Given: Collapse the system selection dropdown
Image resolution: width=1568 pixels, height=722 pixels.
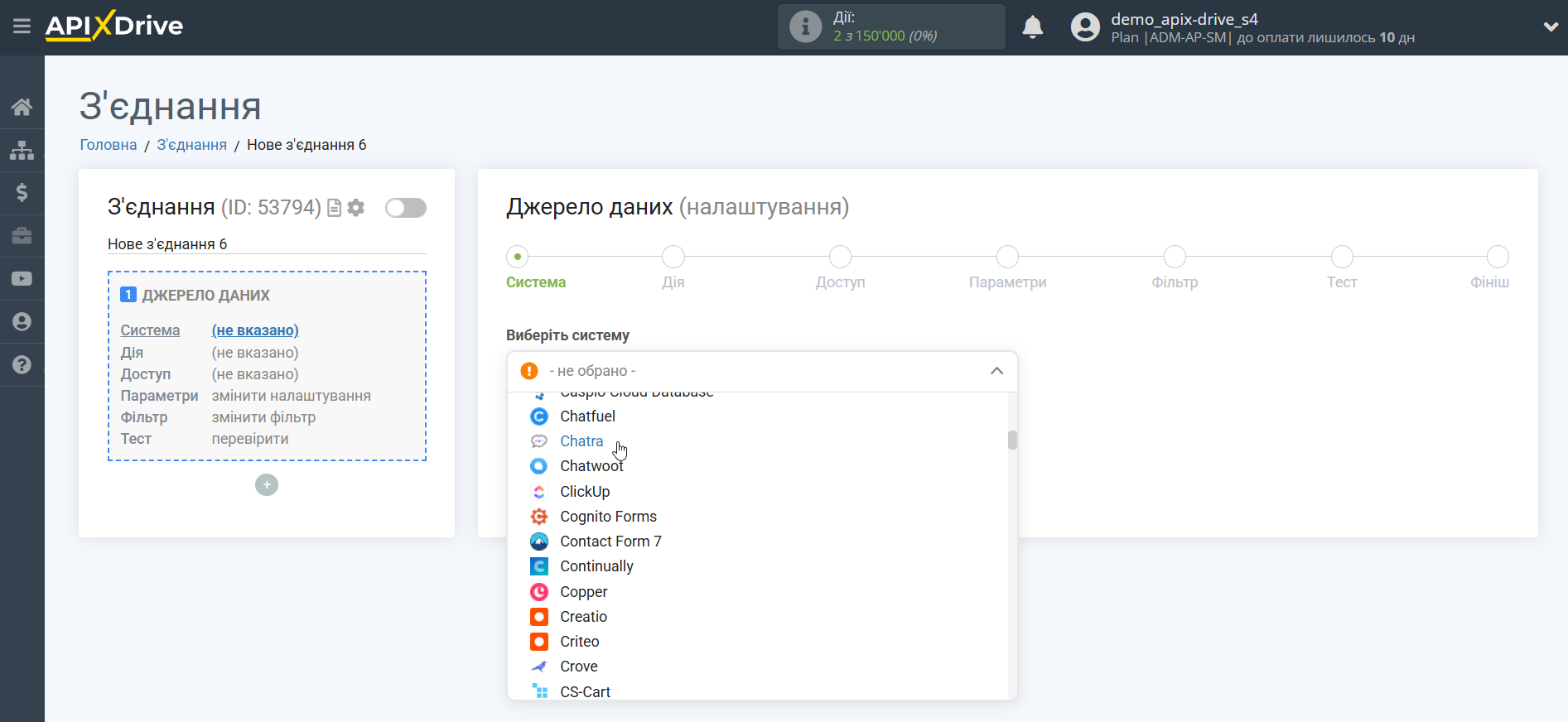Looking at the screenshot, I should coord(996,371).
